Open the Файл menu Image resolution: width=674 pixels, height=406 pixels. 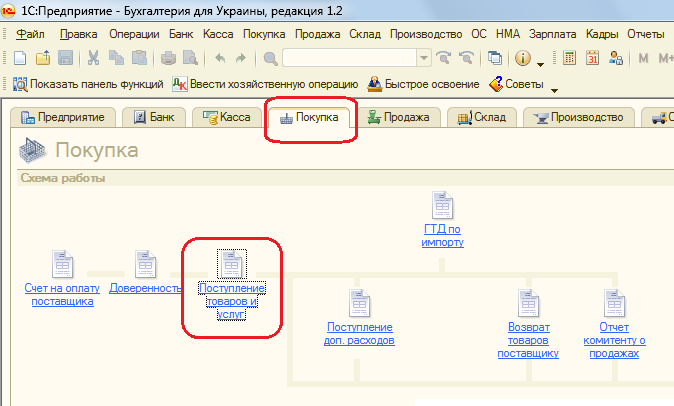[x=30, y=34]
